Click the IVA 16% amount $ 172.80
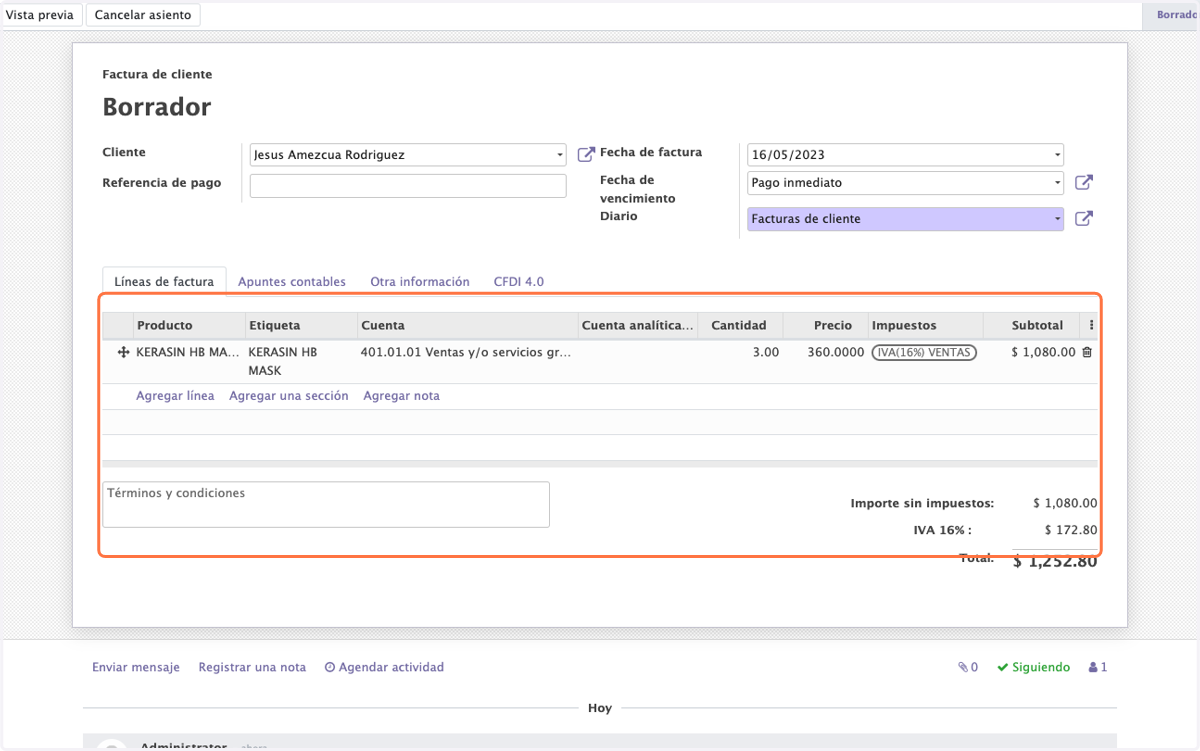 point(1071,530)
